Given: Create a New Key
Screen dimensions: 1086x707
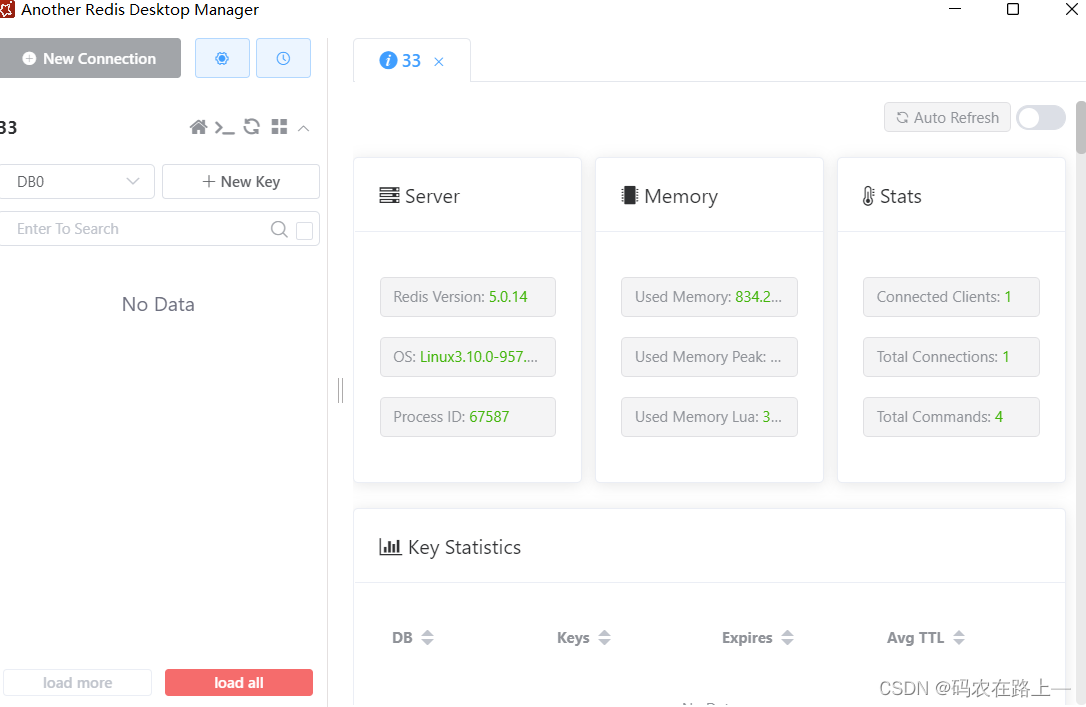Looking at the screenshot, I should [241, 181].
